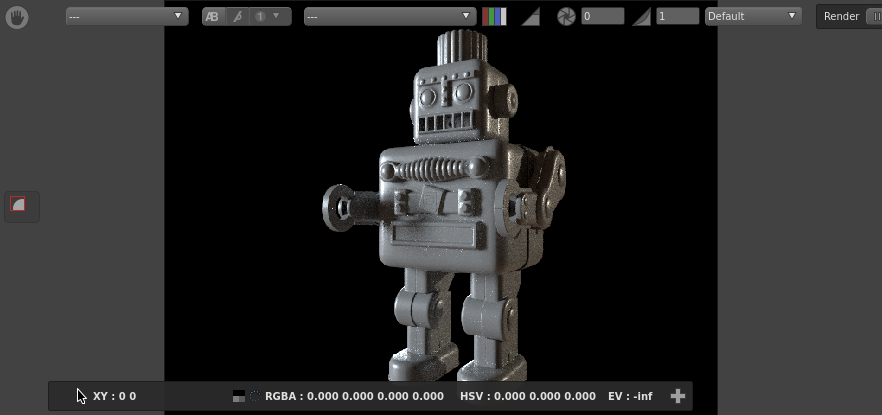The height and width of the screenshot is (415, 882).
Task: Open the Default view transform dropdown
Action: point(753,17)
